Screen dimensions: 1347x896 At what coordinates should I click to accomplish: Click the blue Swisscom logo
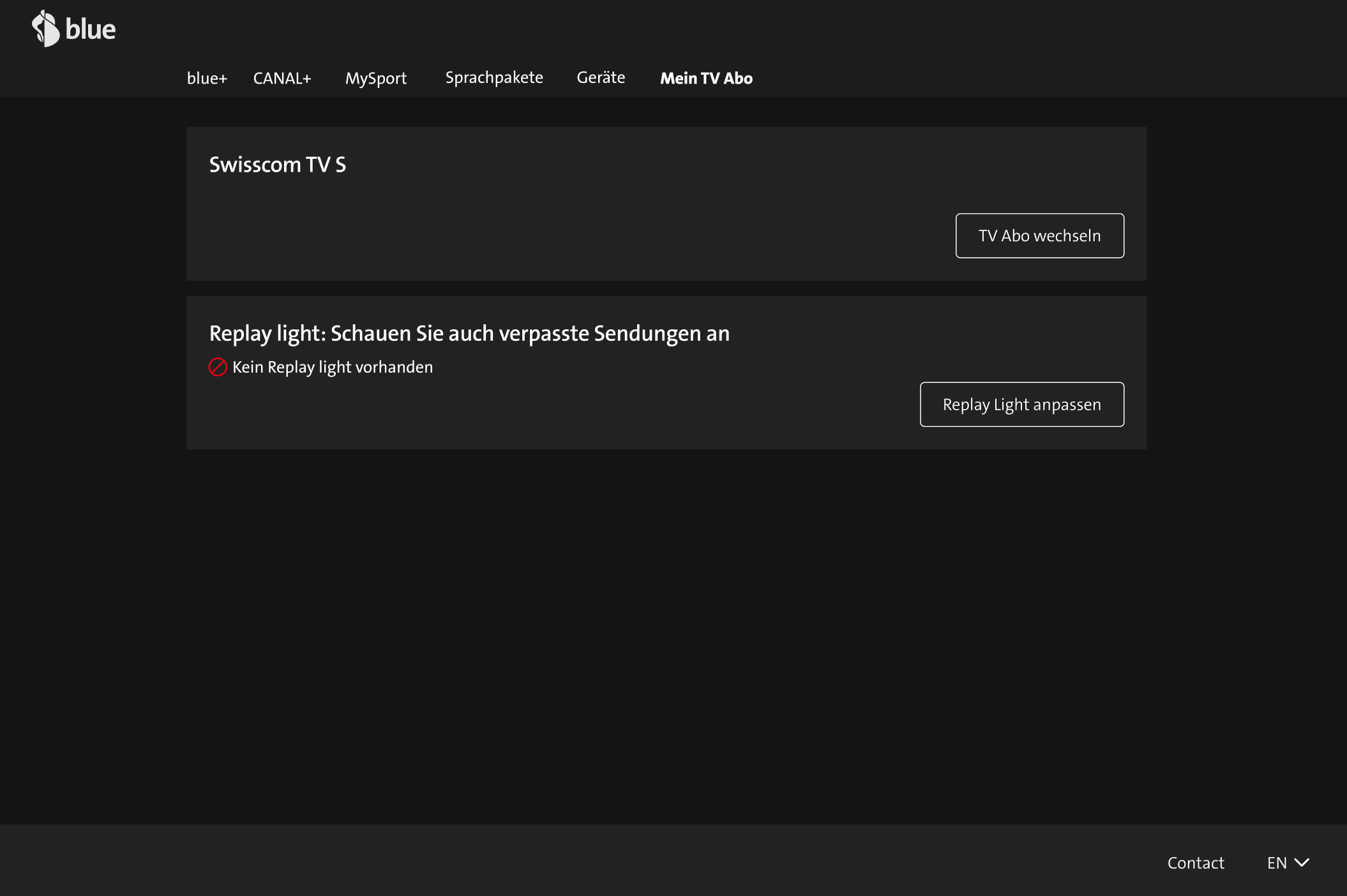(74, 29)
